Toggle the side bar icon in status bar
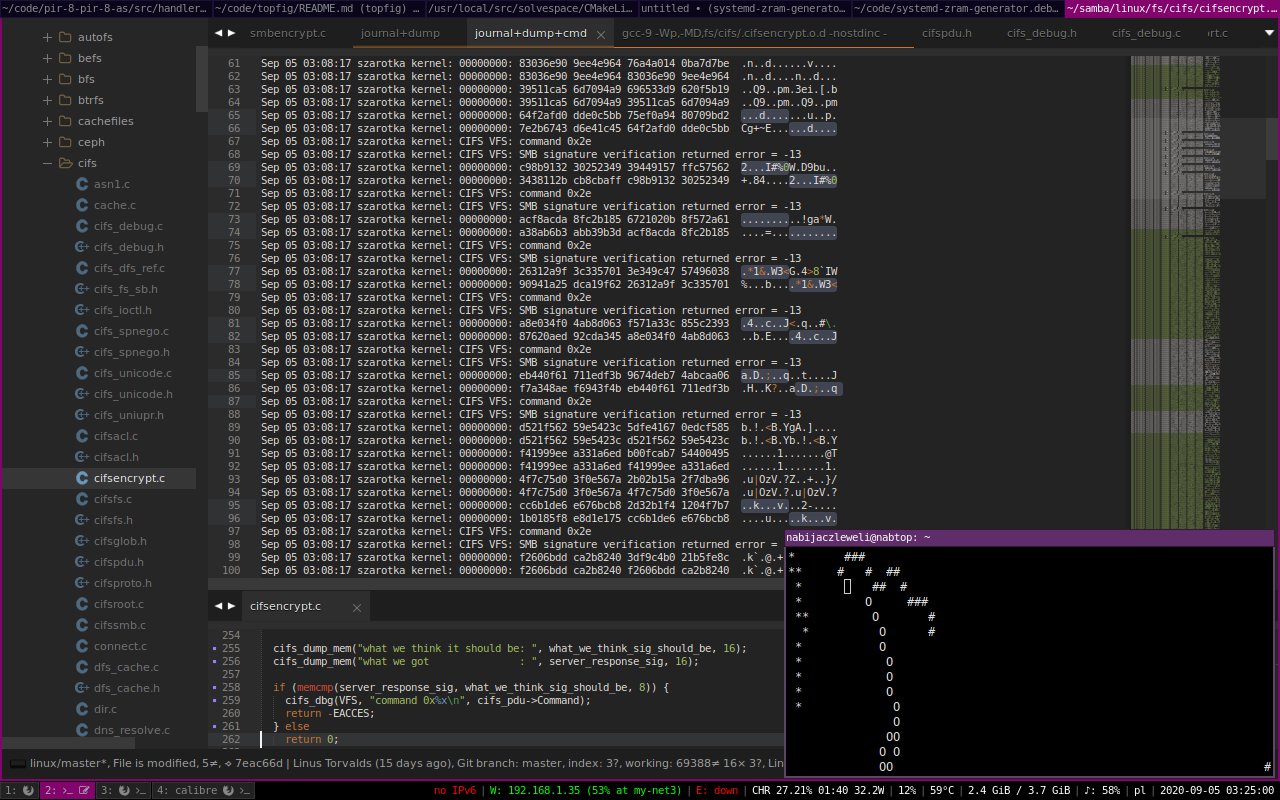1280x800 pixels. click(x=17, y=763)
